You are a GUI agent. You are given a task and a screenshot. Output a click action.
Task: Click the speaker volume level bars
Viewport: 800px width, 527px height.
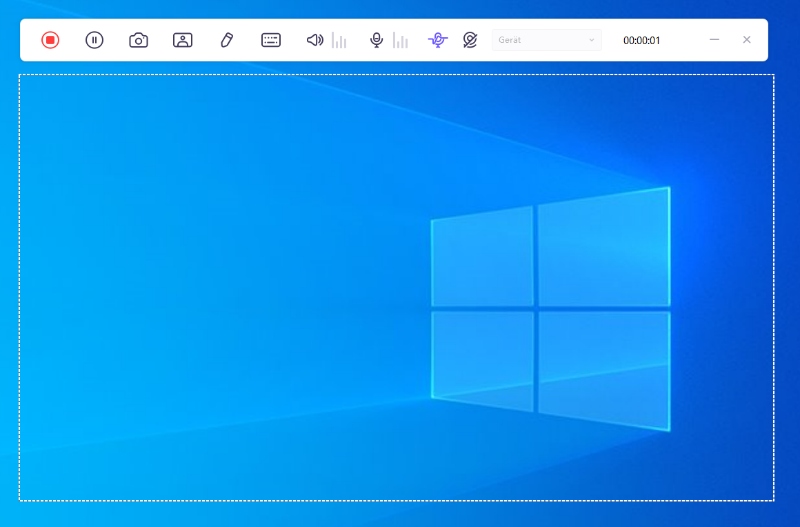tap(340, 41)
